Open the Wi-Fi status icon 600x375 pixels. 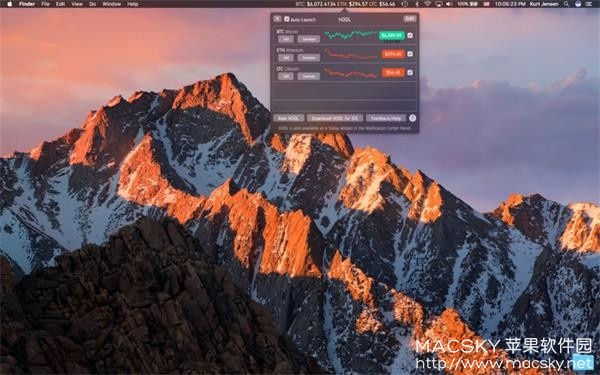click(427, 4)
